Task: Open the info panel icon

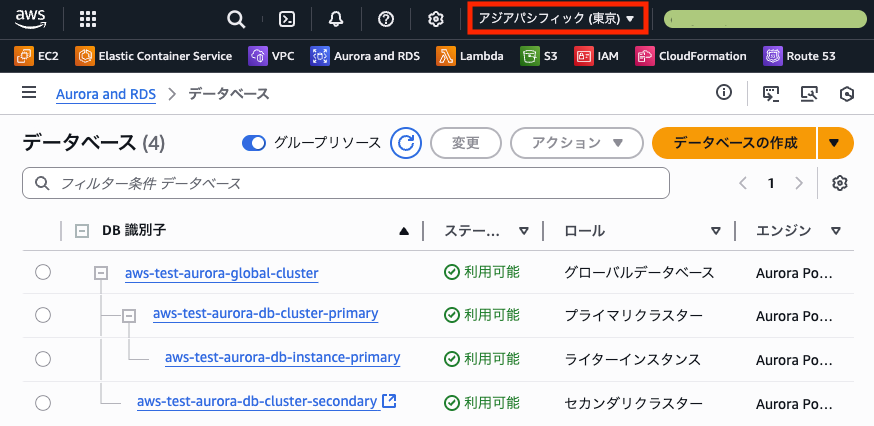Action: pyautogui.click(x=724, y=93)
